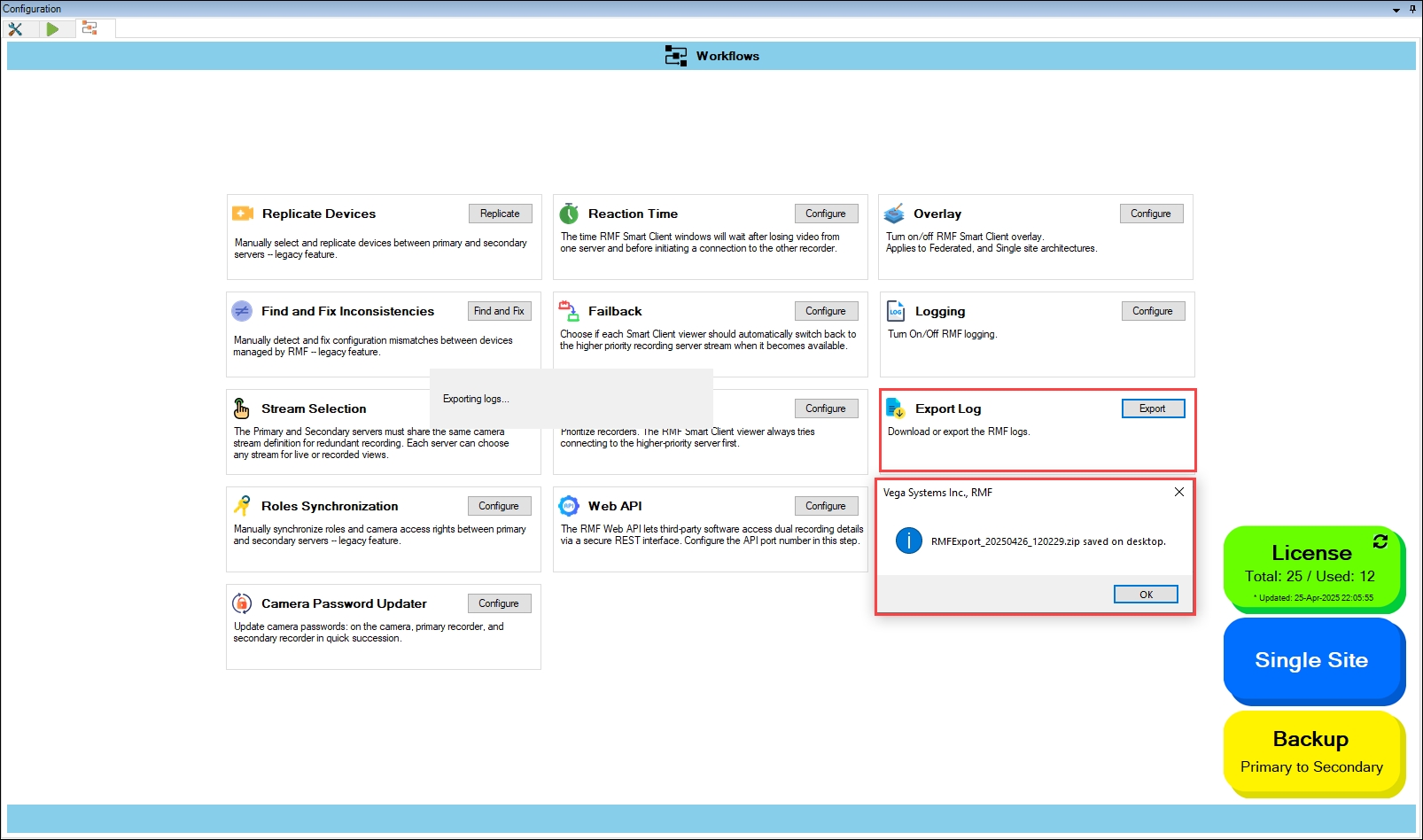1423x840 pixels.
Task: Click the Logging file icon
Action: pyautogui.click(x=896, y=311)
